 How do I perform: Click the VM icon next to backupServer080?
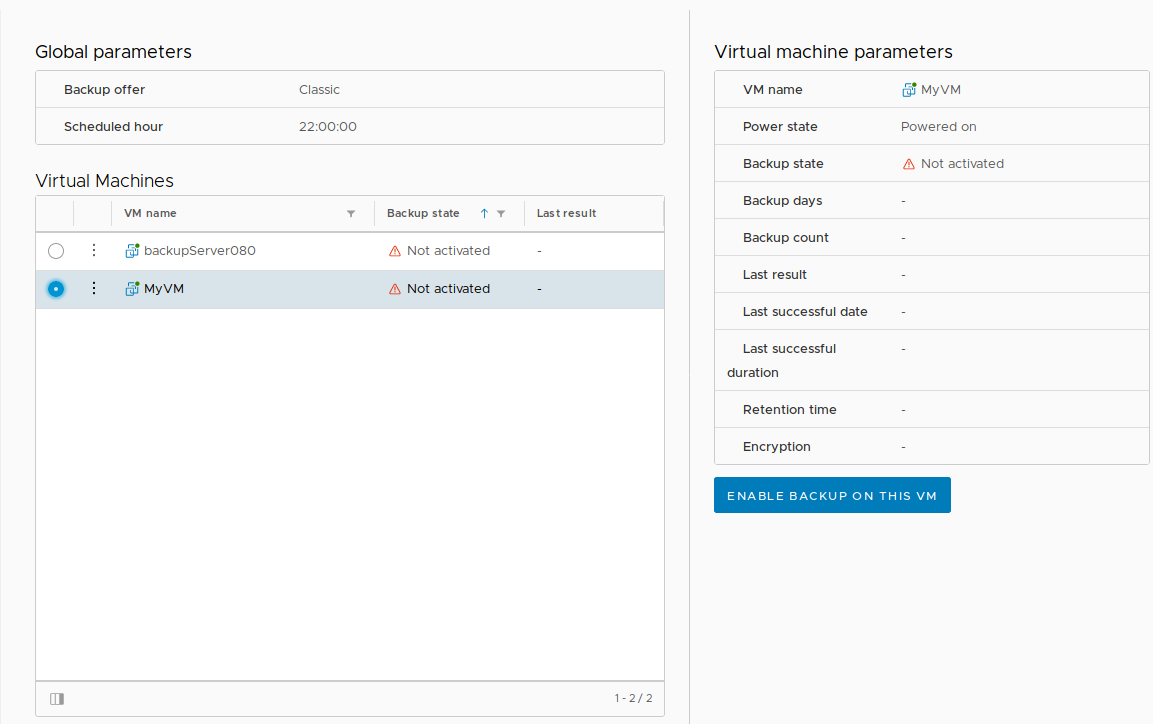tap(131, 250)
